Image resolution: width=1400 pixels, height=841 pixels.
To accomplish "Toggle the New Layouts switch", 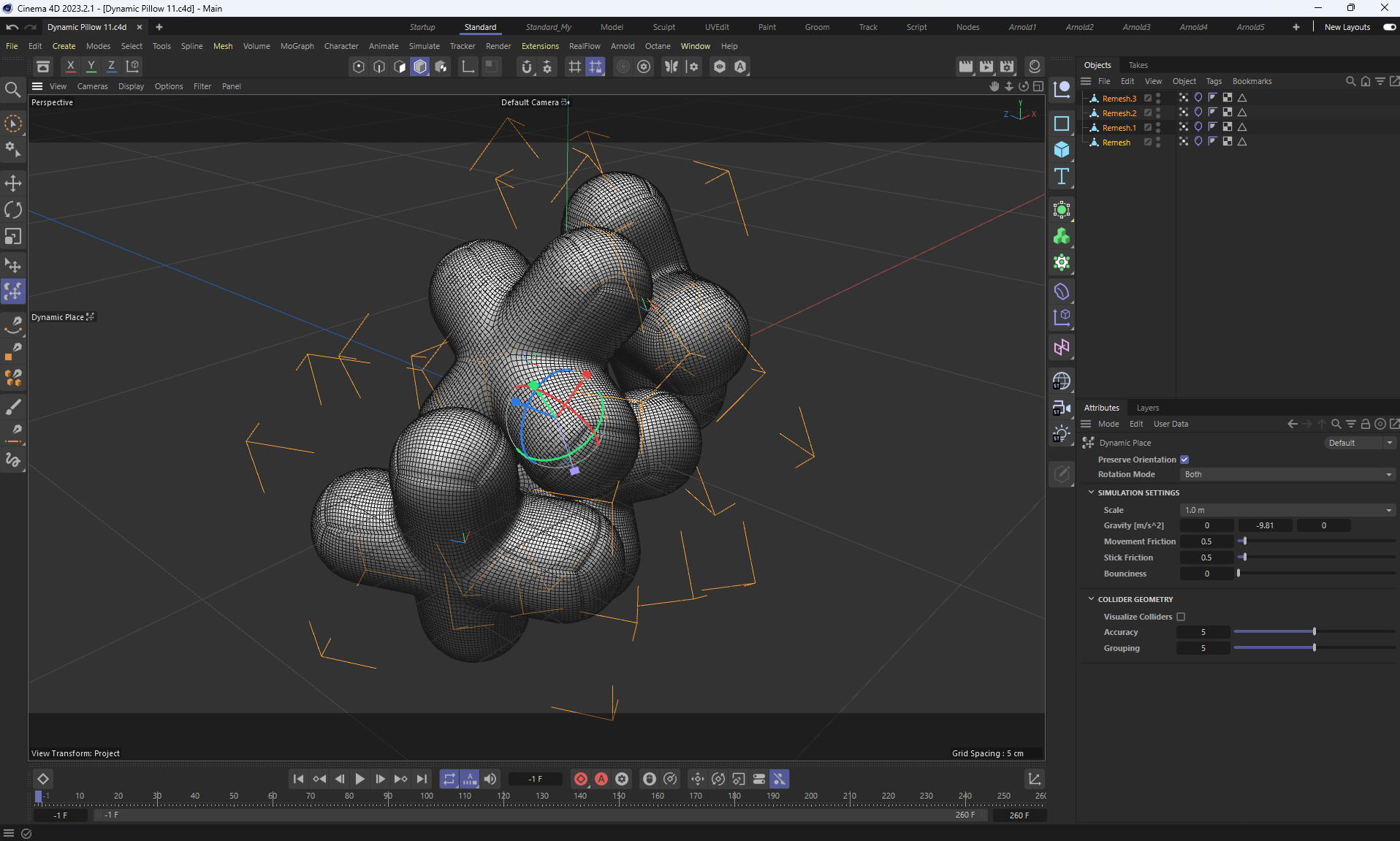I will point(1389,27).
